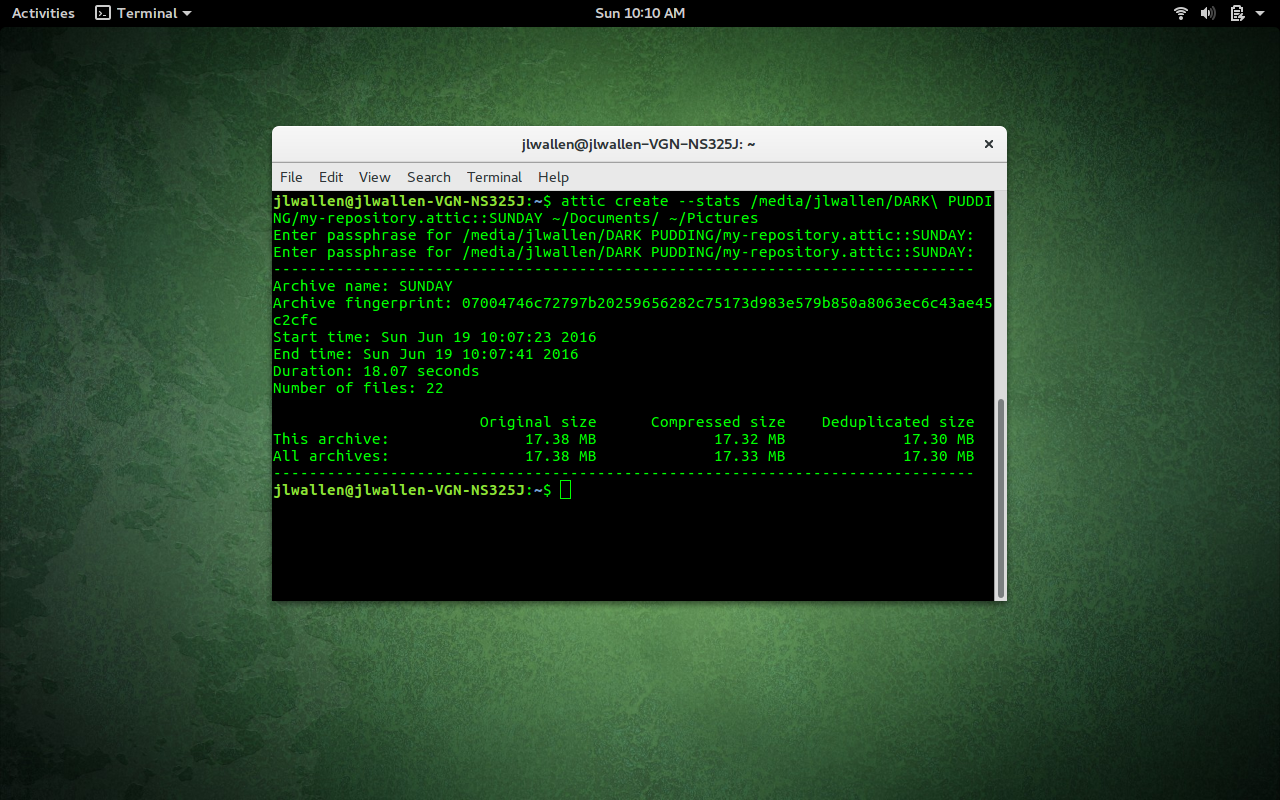
Task: Open the View menu
Action: 375,177
